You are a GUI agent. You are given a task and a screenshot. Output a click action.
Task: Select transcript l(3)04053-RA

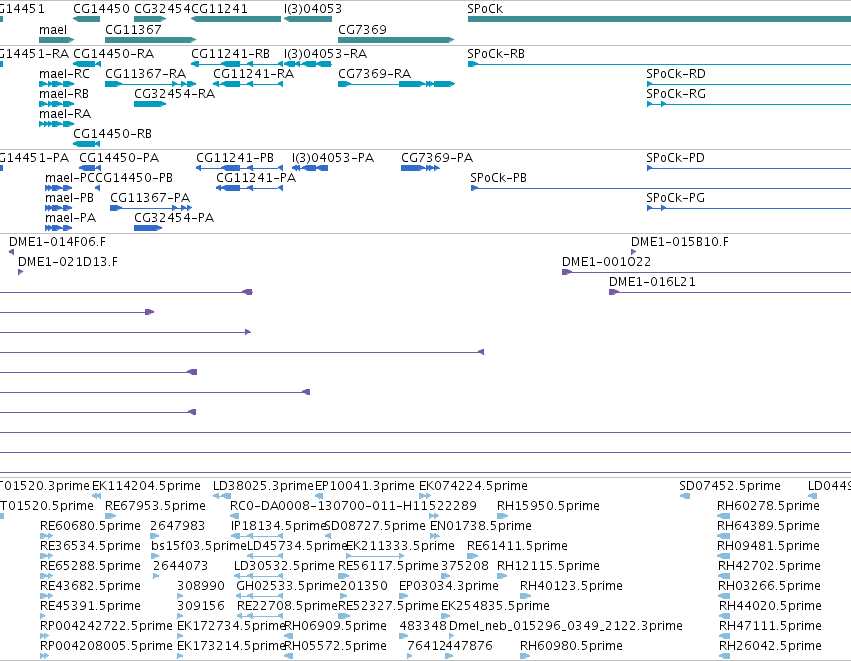pyautogui.click(x=325, y=54)
